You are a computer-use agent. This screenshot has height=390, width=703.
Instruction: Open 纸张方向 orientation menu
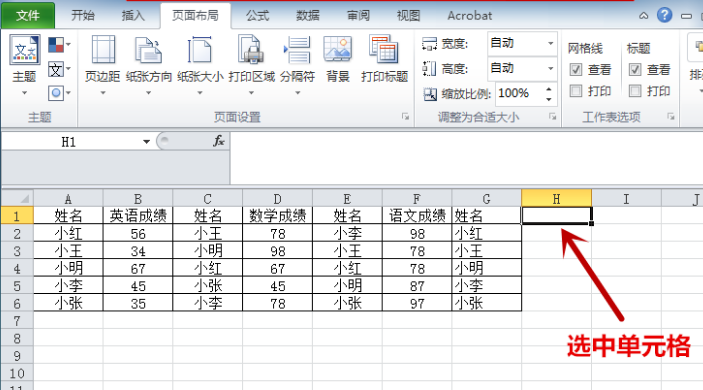tap(149, 64)
